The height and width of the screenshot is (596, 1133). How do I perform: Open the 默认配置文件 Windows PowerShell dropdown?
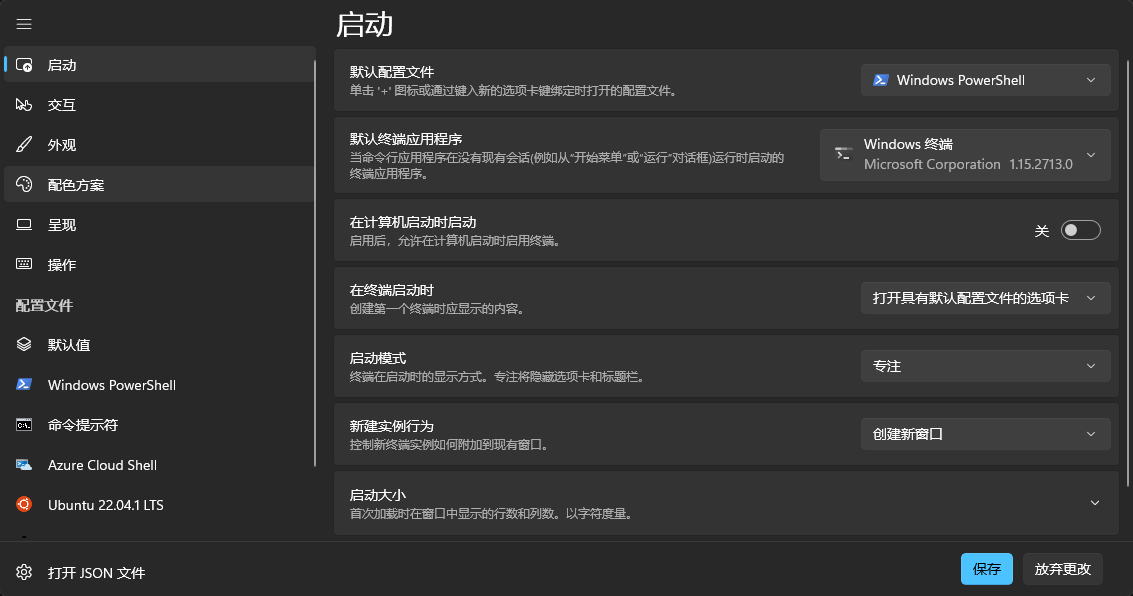click(985, 80)
